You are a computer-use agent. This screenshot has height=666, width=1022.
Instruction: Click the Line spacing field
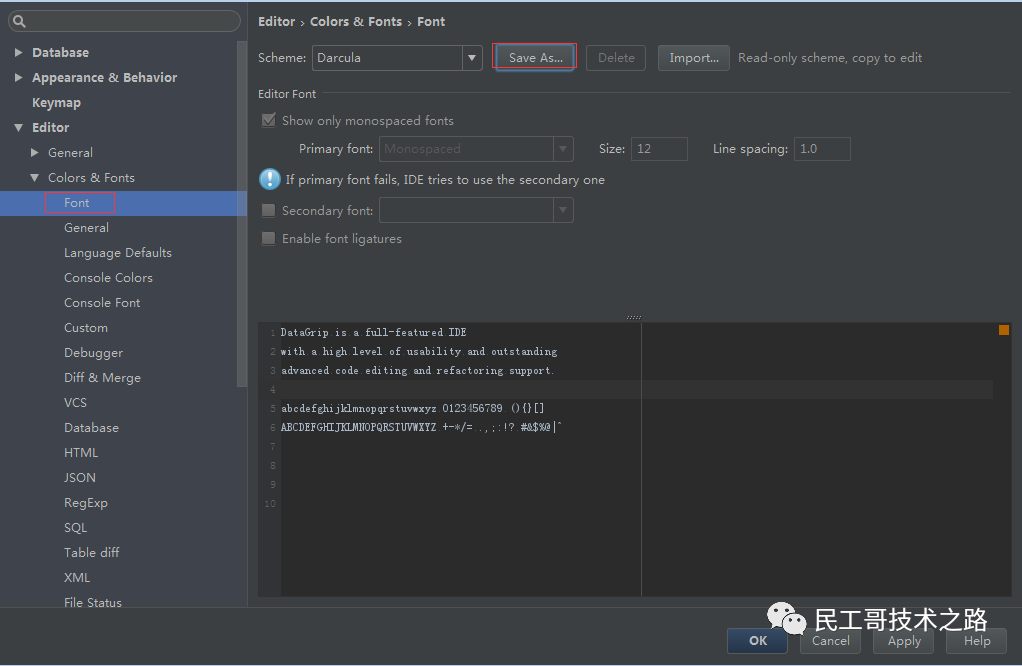[822, 149]
